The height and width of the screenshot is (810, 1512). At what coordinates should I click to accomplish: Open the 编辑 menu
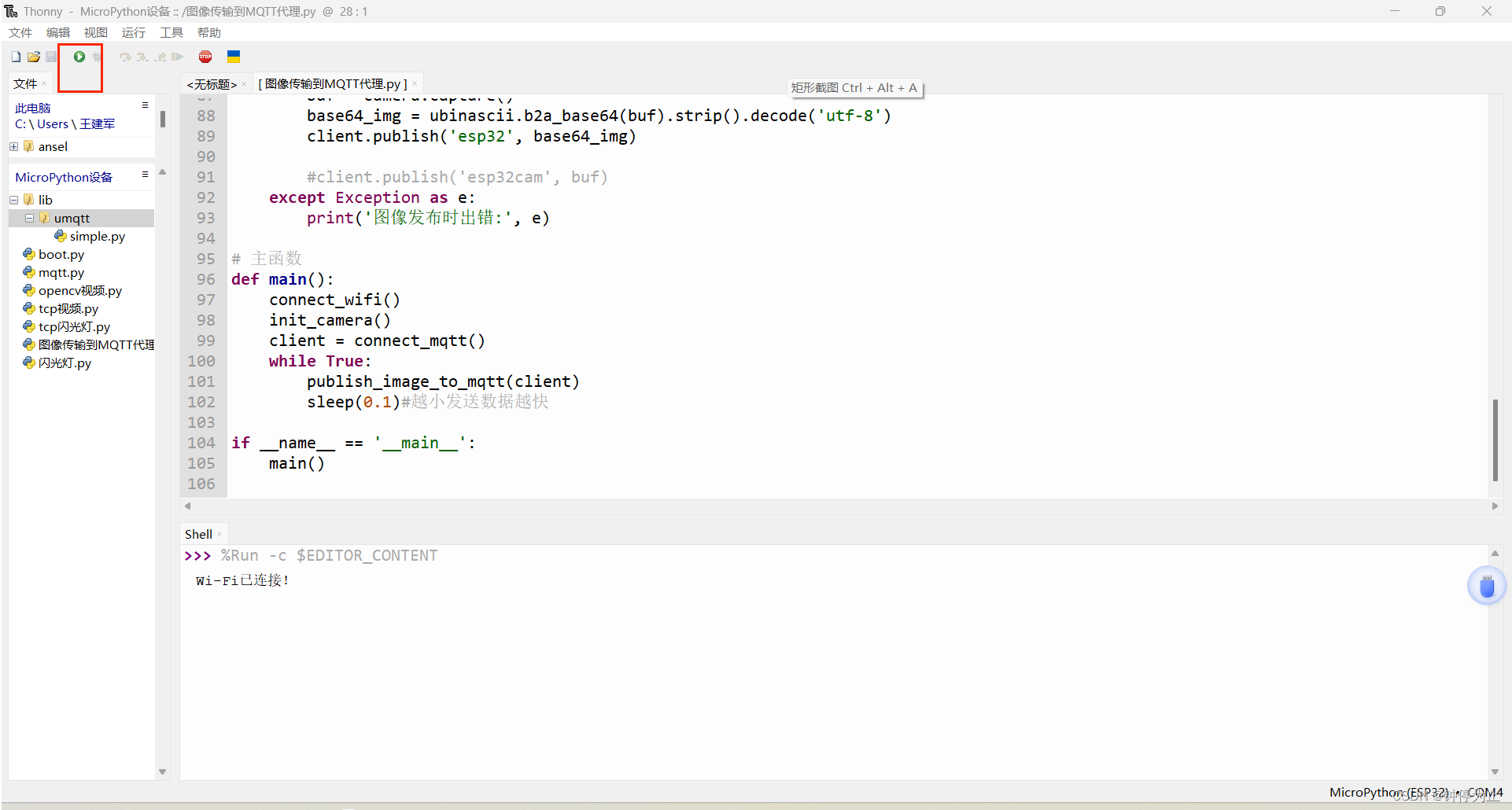[58, 32]
